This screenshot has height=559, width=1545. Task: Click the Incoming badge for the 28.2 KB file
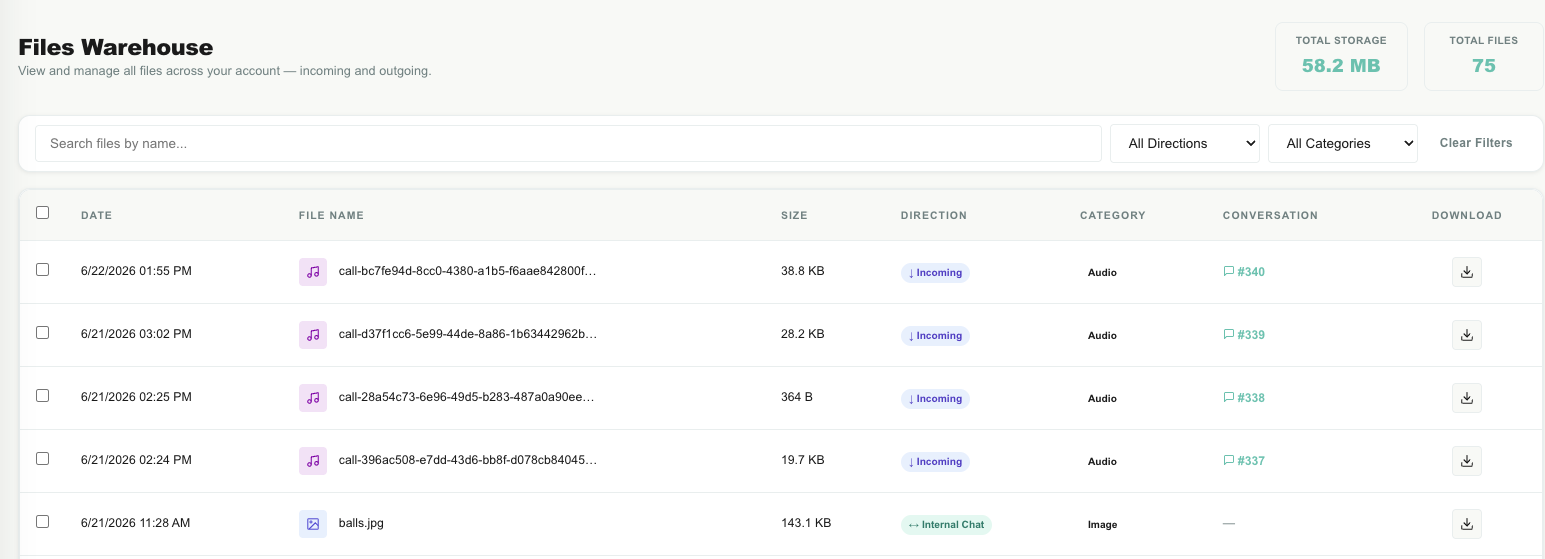[935, 335]
